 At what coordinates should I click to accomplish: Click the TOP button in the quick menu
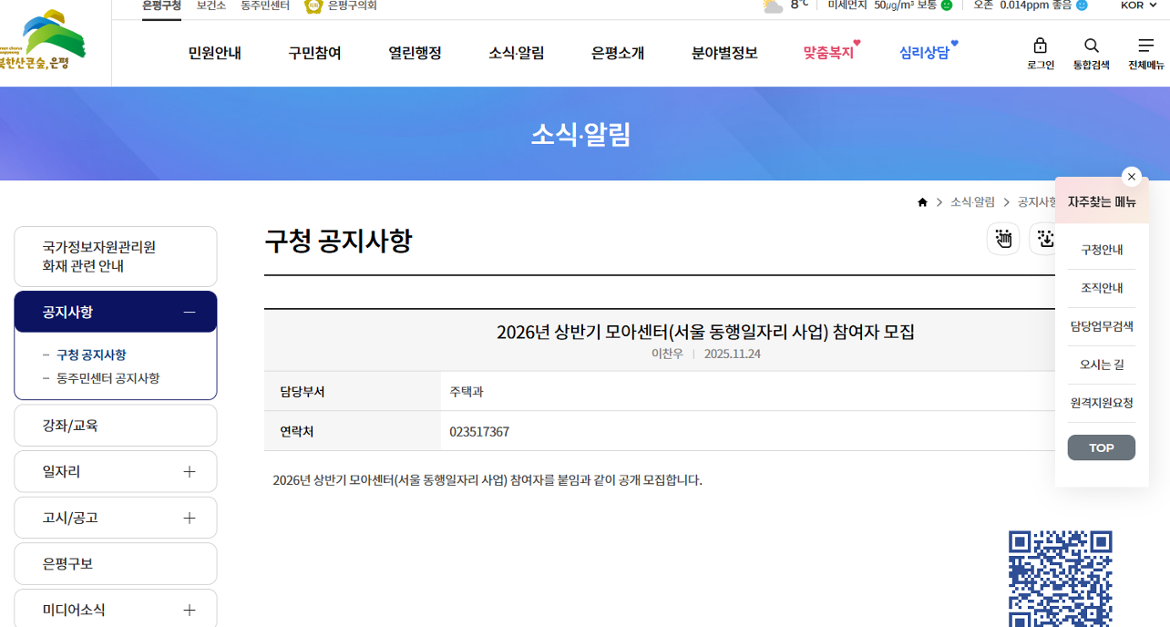[1101, 447]
